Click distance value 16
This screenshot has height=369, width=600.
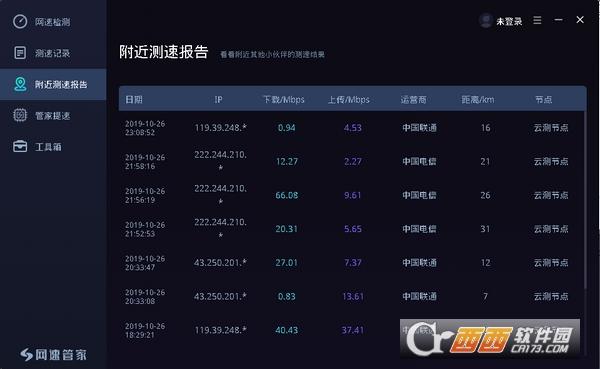pyautogui.click(x=485, y=128)
